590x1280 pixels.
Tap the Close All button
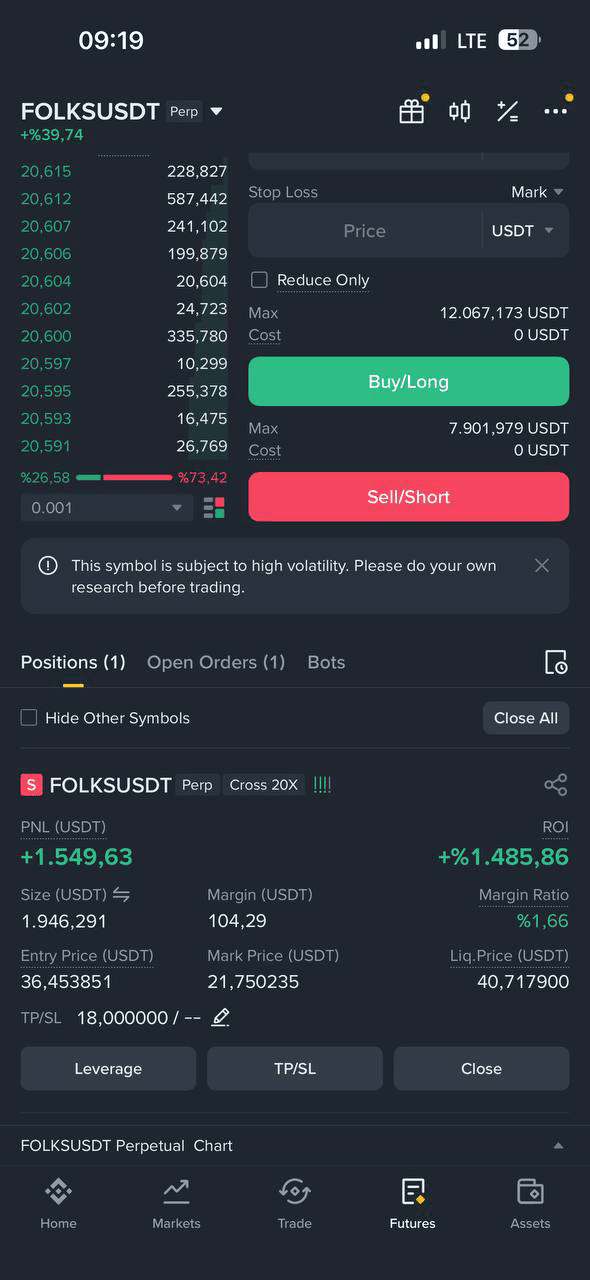point(526,718)
